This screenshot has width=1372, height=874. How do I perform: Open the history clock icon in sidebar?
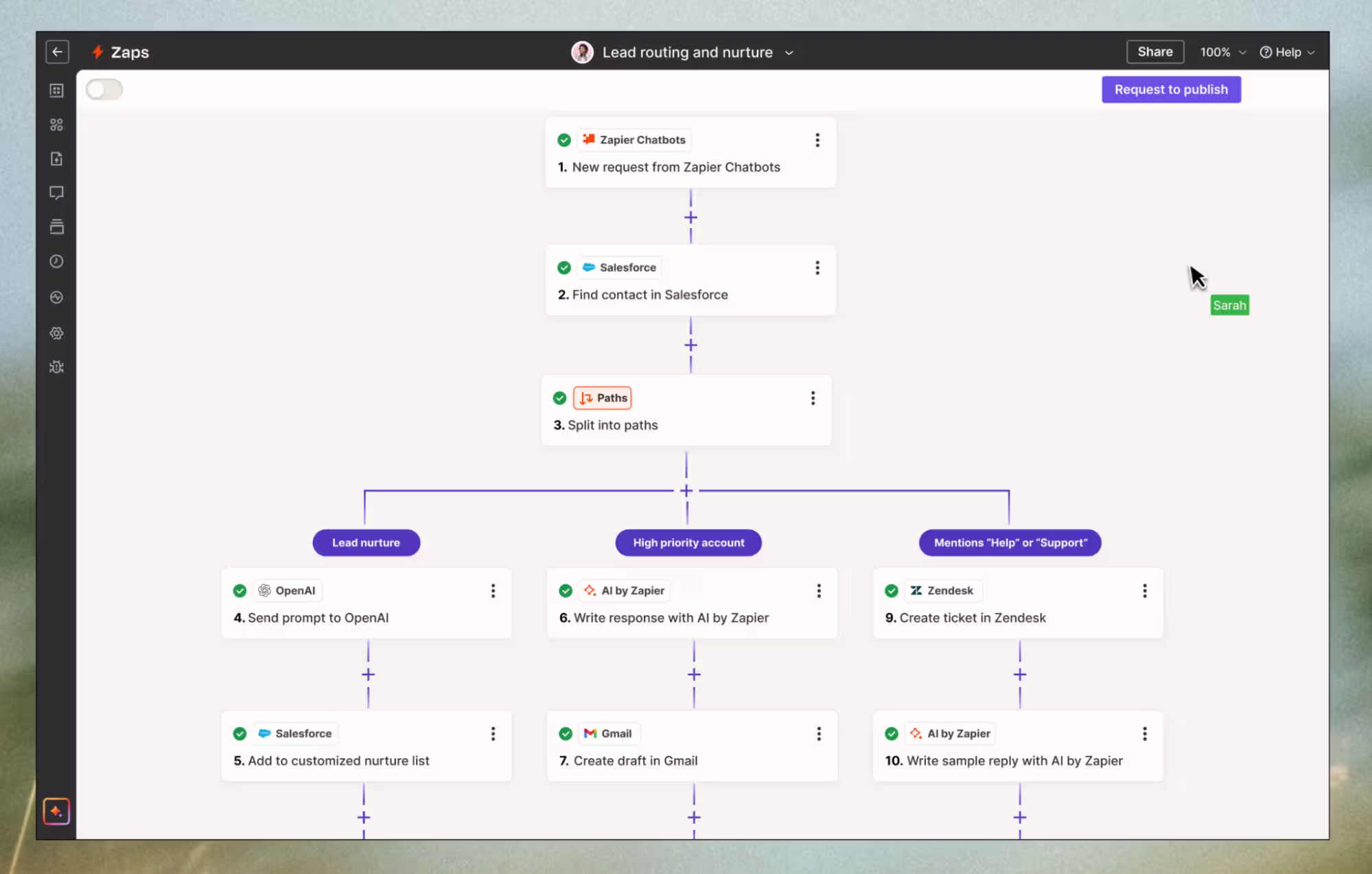[57, 262]
